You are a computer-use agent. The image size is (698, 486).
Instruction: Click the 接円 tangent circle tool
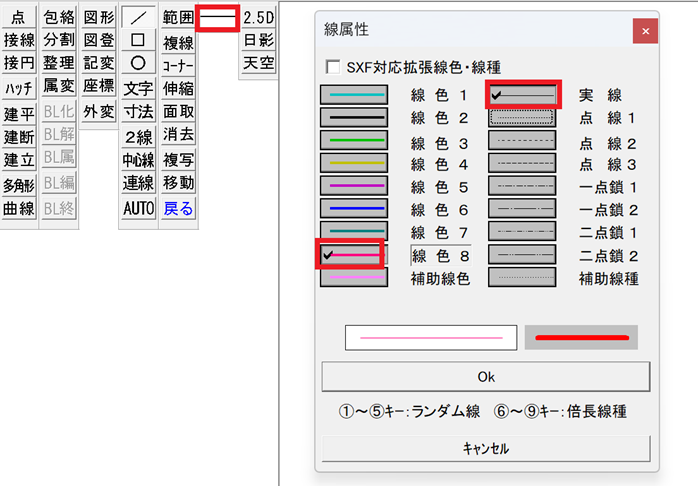click(x=19, y=63)
